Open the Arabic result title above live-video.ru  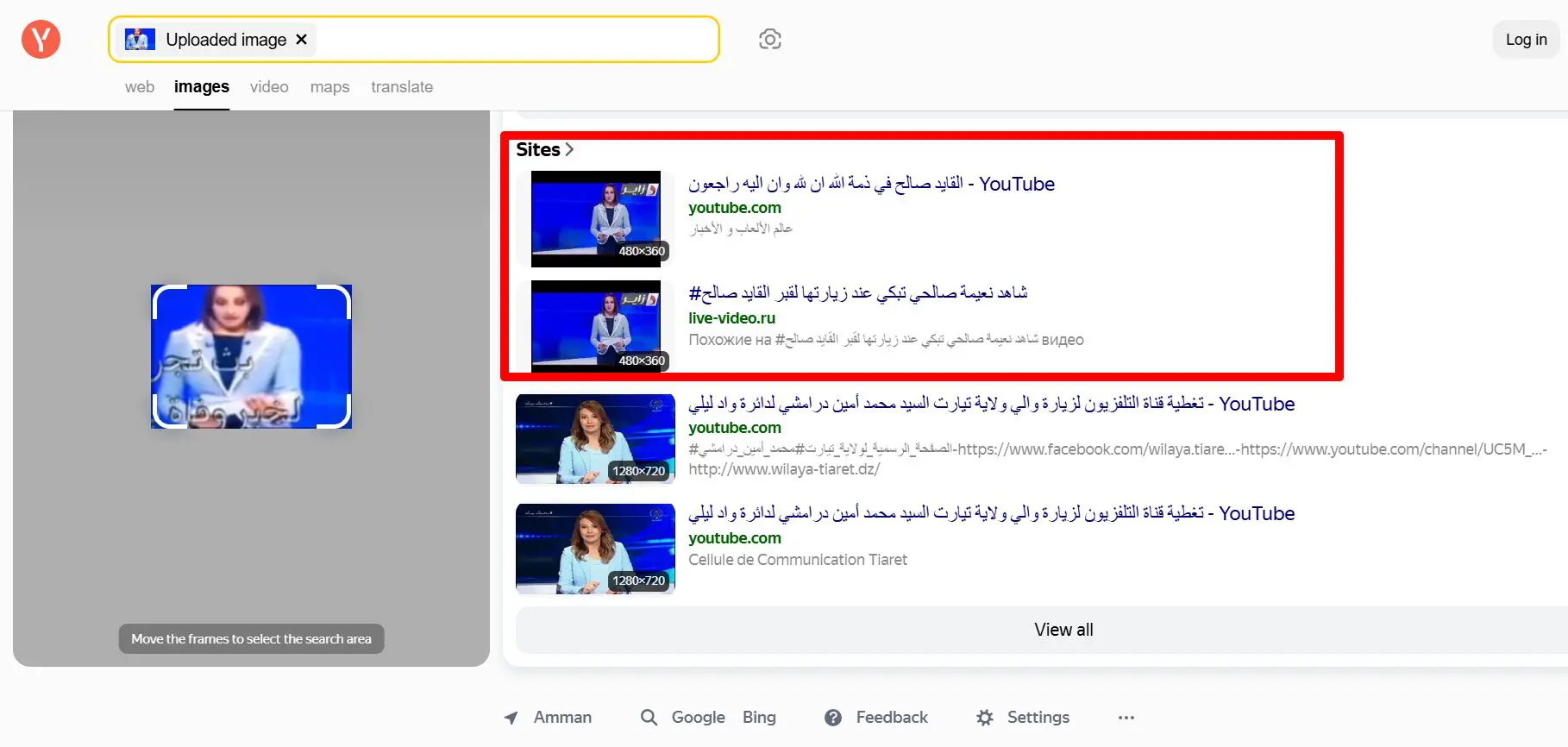click(x=858, y=293)
